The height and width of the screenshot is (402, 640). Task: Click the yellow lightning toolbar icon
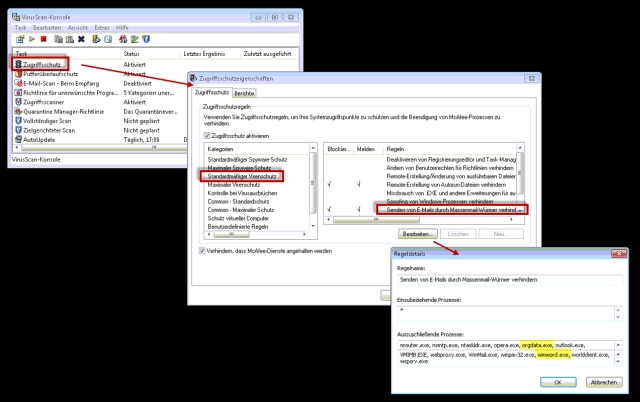tap(96, 39)
